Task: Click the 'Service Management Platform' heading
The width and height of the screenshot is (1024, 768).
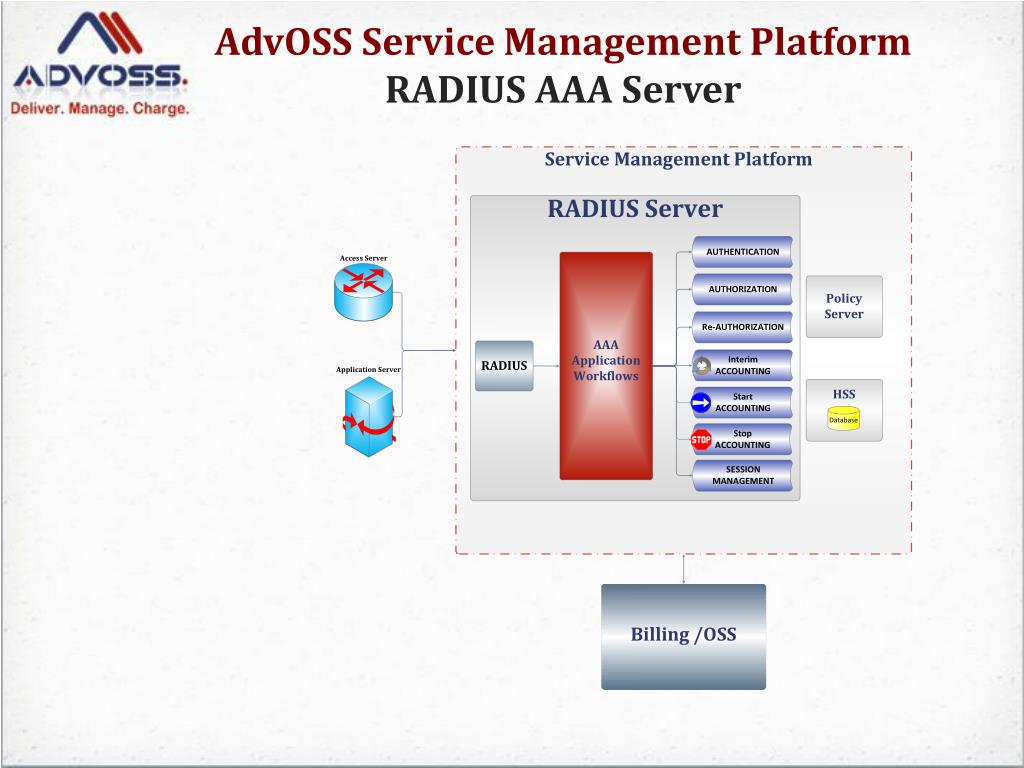Action: [678, 159]
